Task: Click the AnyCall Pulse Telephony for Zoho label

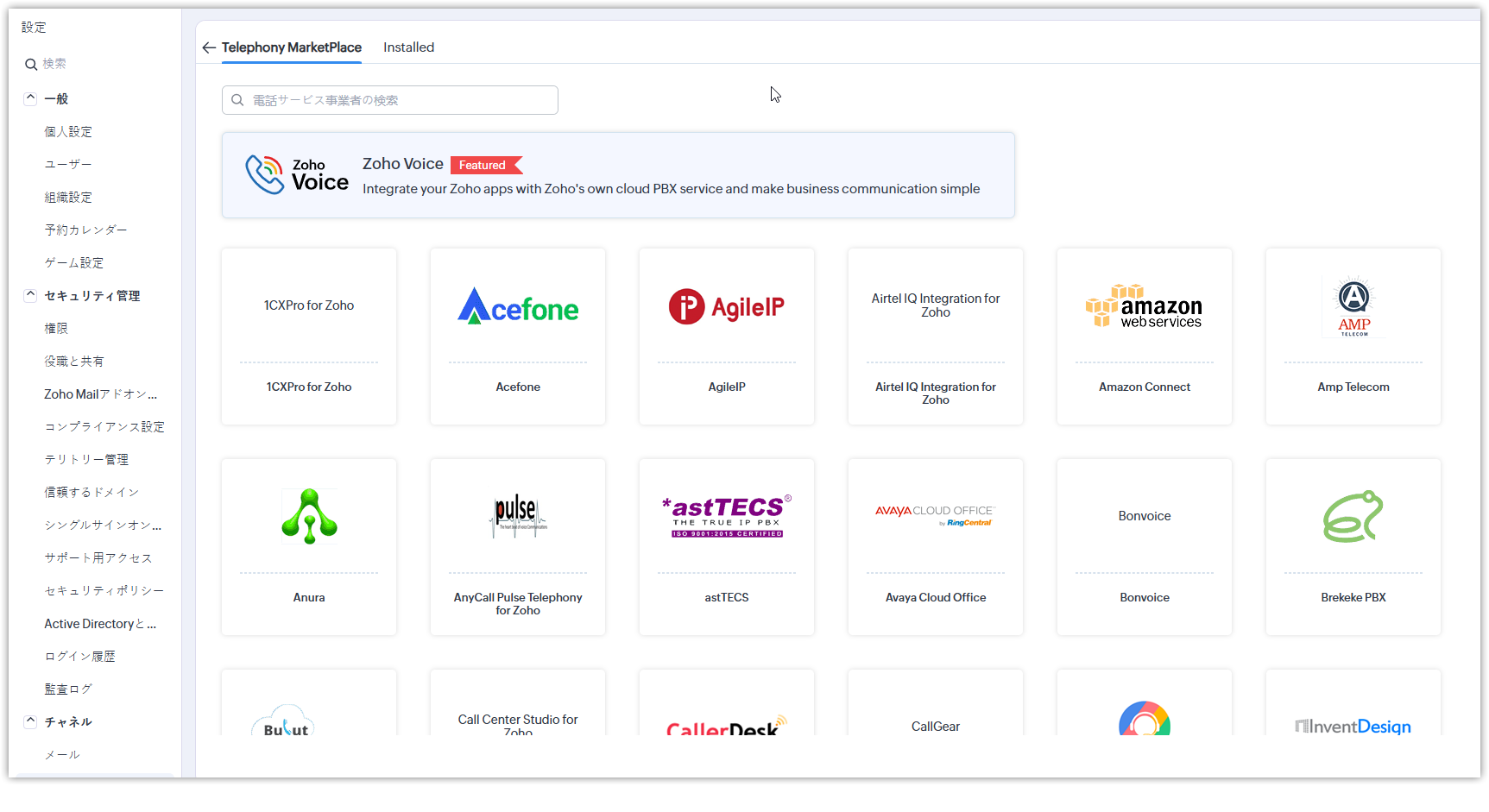Action: (x=518, y=603)
